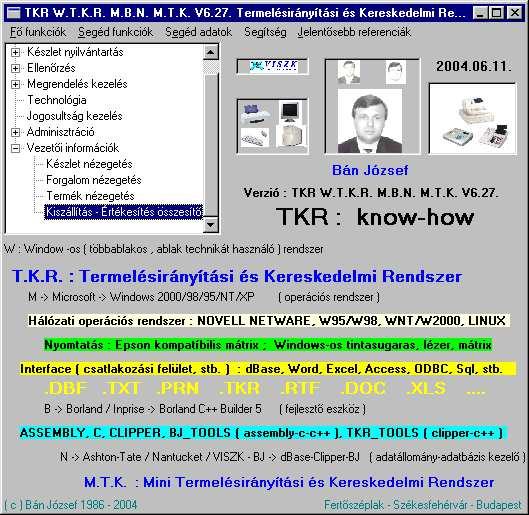Click the Verzió text line
The height and width of the screenshot is (515, 529).
(370, 193)
